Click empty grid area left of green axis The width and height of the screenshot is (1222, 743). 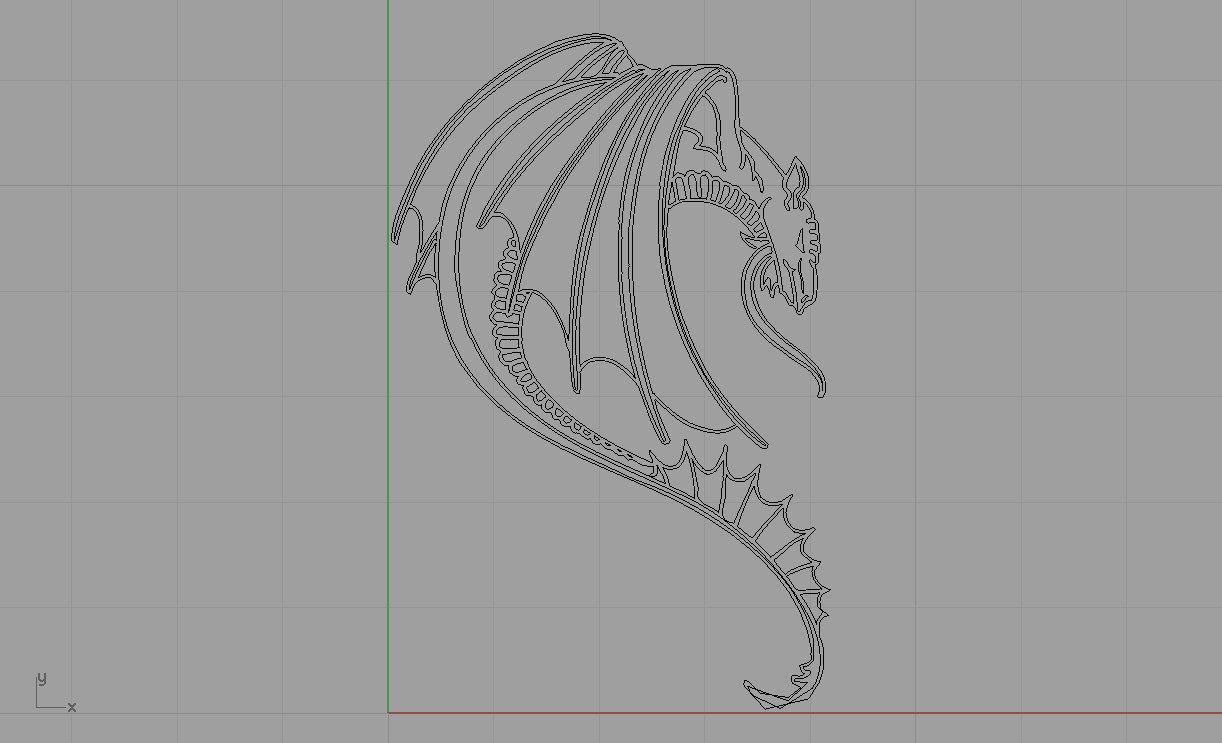point(200,350)
